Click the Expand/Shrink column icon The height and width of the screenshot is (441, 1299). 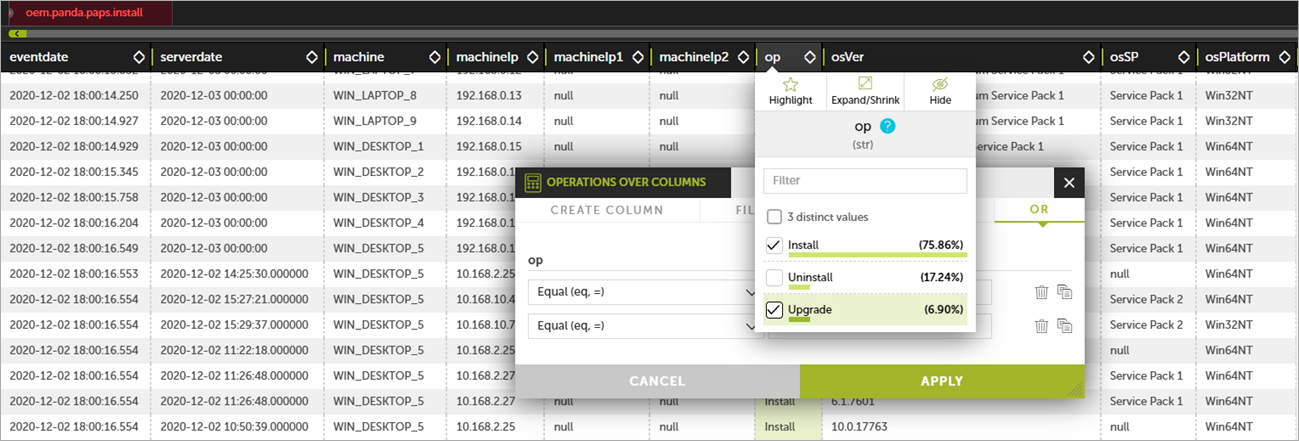866,85
